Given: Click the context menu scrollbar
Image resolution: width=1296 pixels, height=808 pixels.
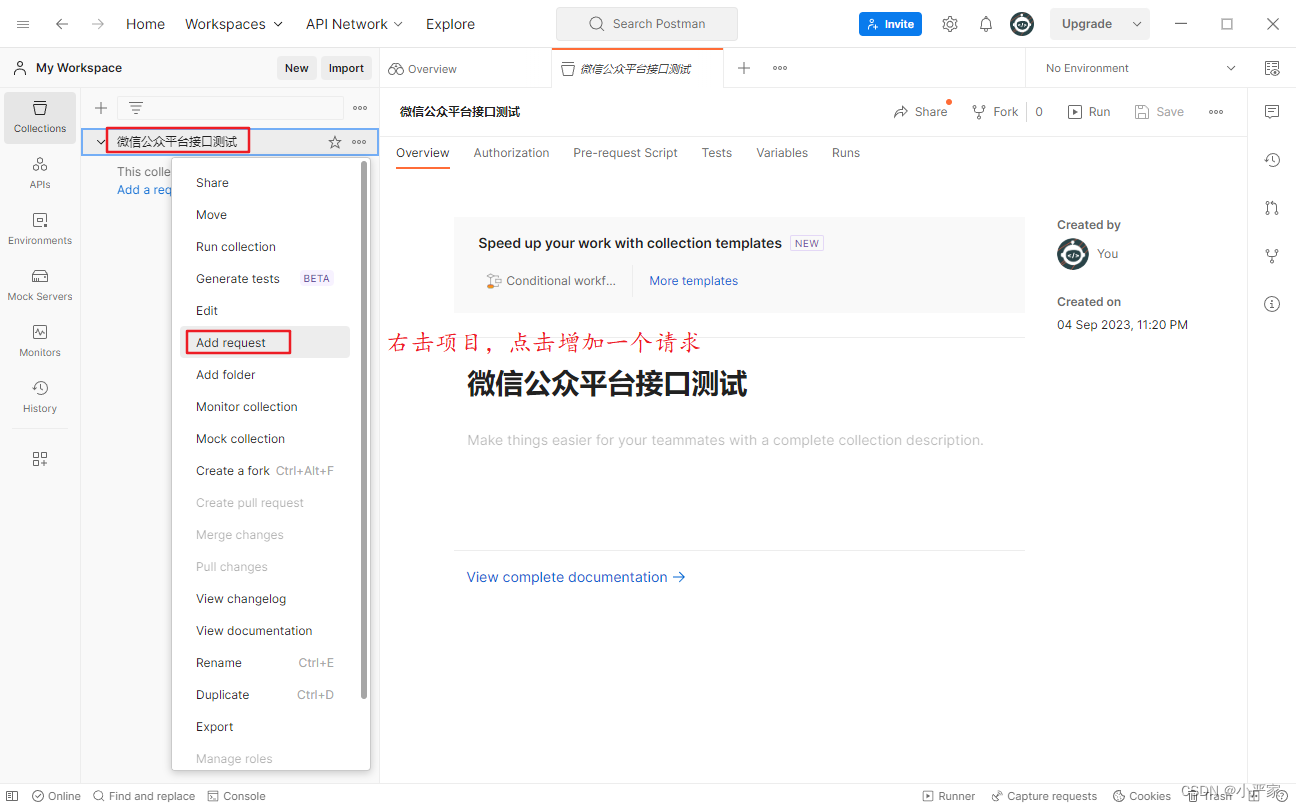Looking at the screenshot, I should [x=364, y=431].
